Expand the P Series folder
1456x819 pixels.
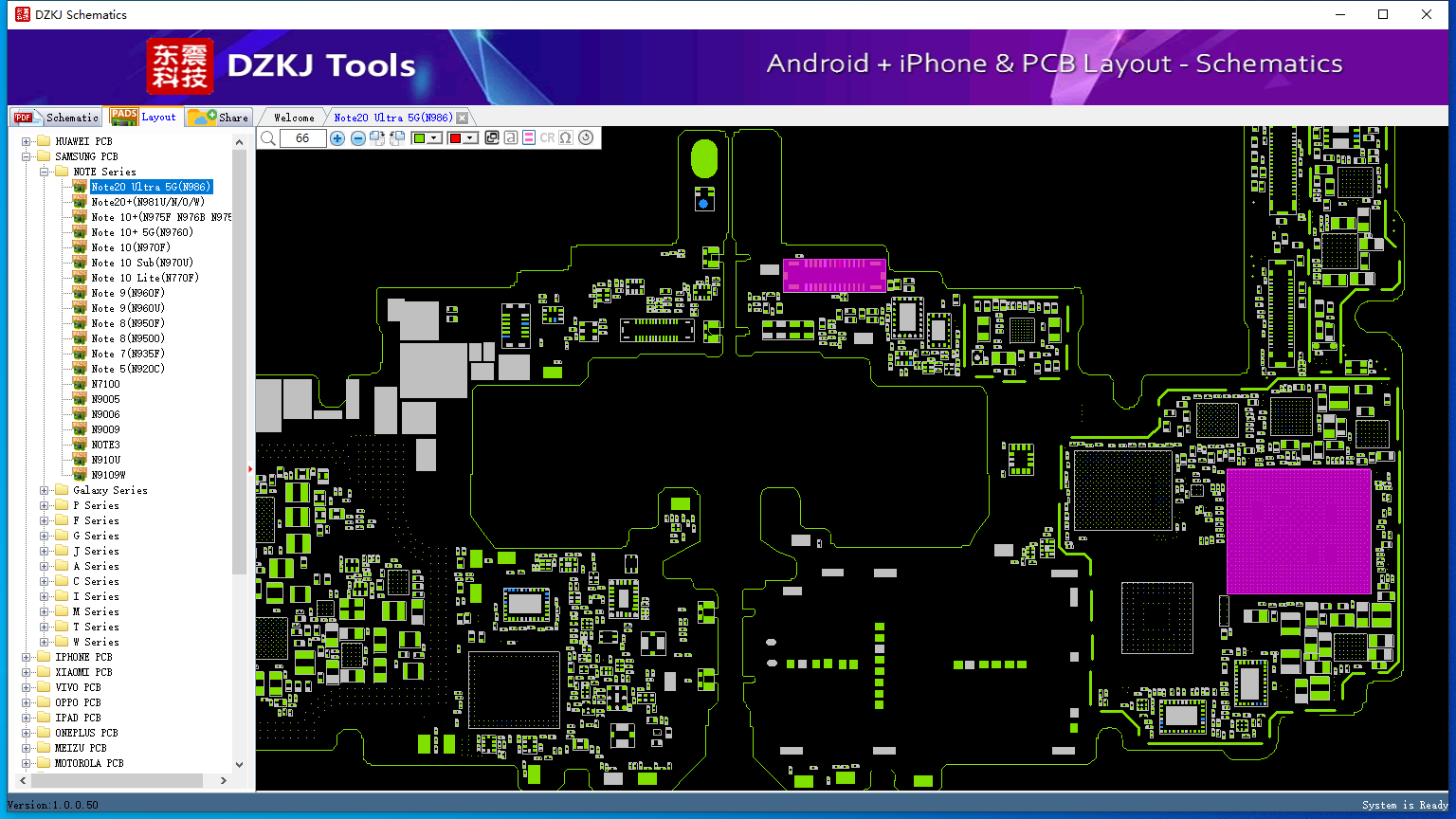[45, 505]
